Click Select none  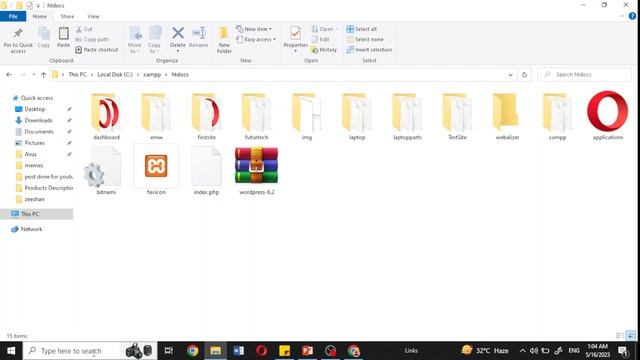tap(365, 39)
